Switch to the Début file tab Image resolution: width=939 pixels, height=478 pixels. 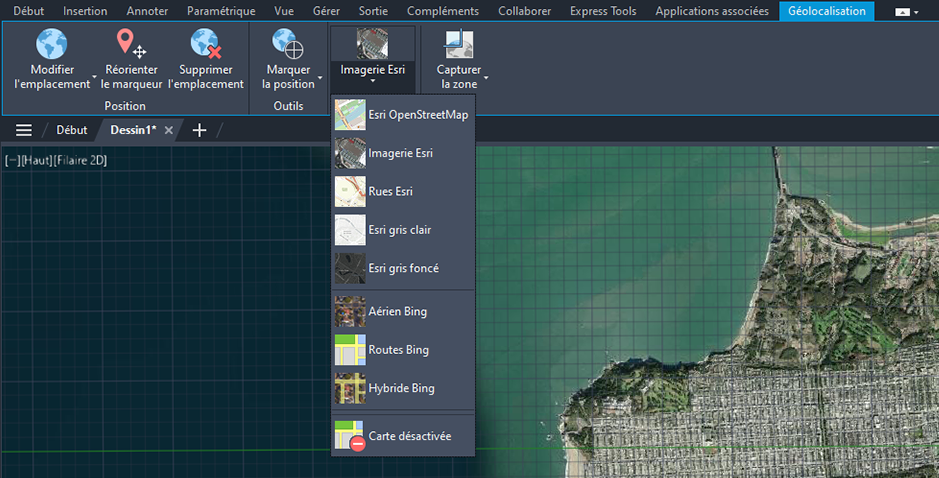[x=72, y=130]
